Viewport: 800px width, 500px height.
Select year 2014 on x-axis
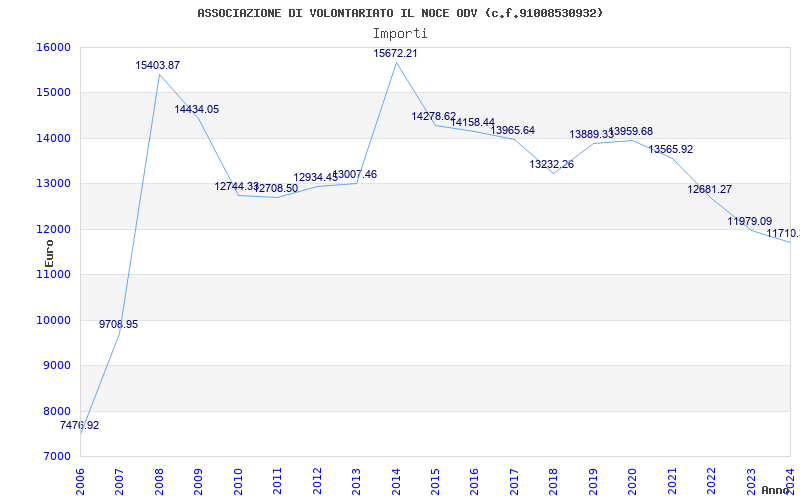pyautogui.click(x=396, y=477)
